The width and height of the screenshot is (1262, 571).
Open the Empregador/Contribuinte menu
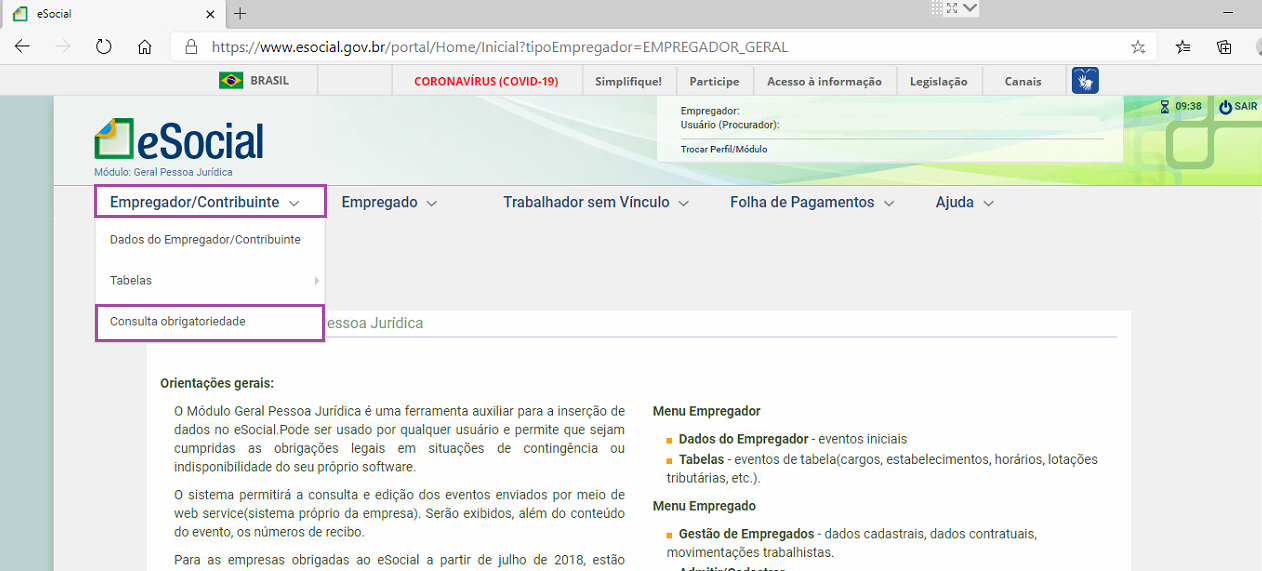[x=210, y=202]
